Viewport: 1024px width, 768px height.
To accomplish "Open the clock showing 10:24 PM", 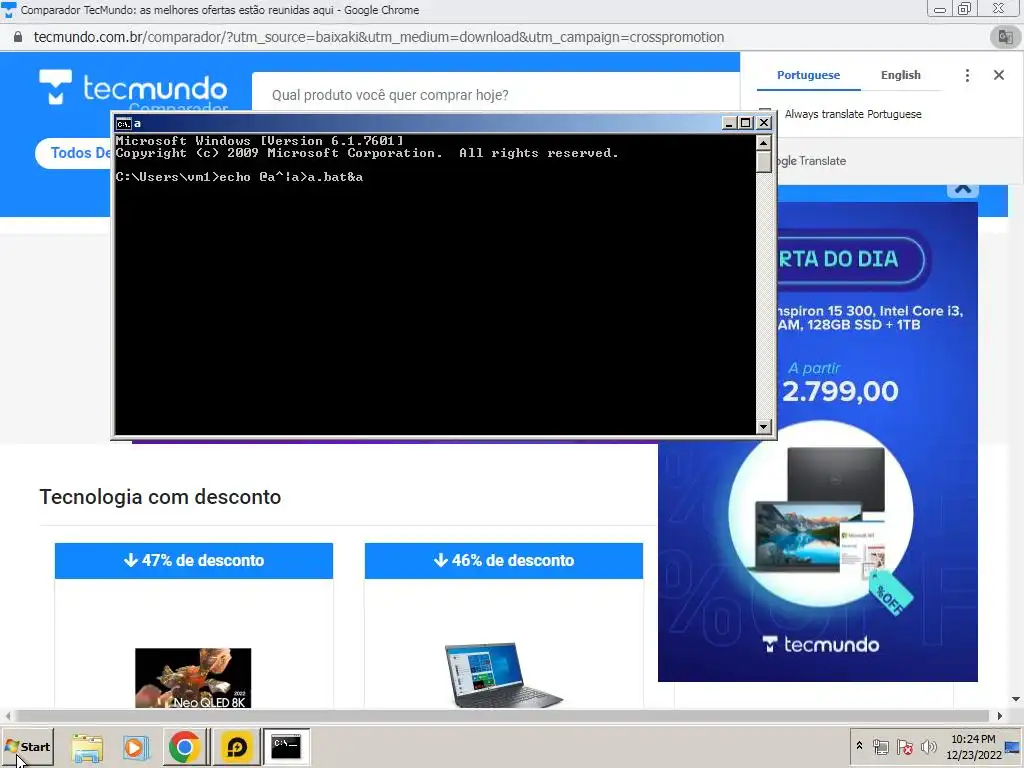I will [x=973, y=746].
